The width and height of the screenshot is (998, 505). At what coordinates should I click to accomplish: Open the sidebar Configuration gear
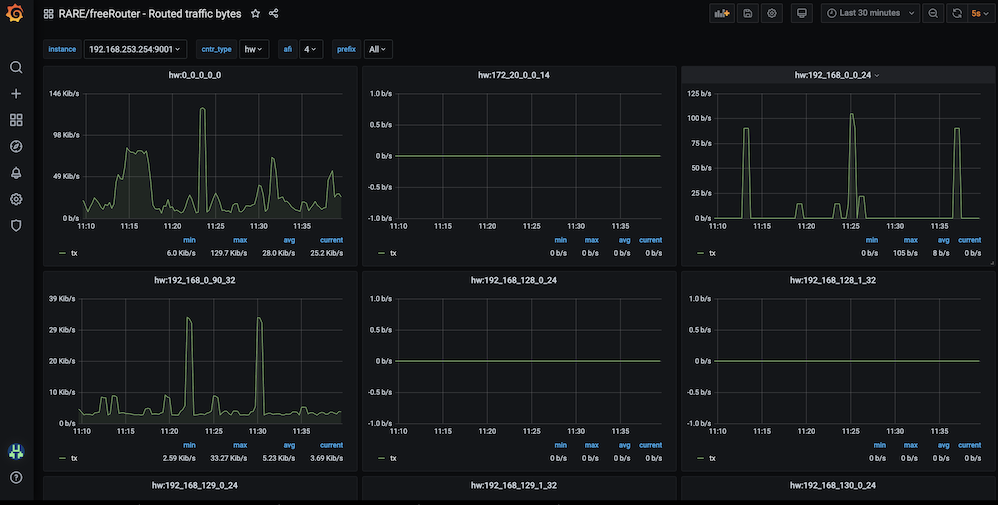tap(17, 199)
